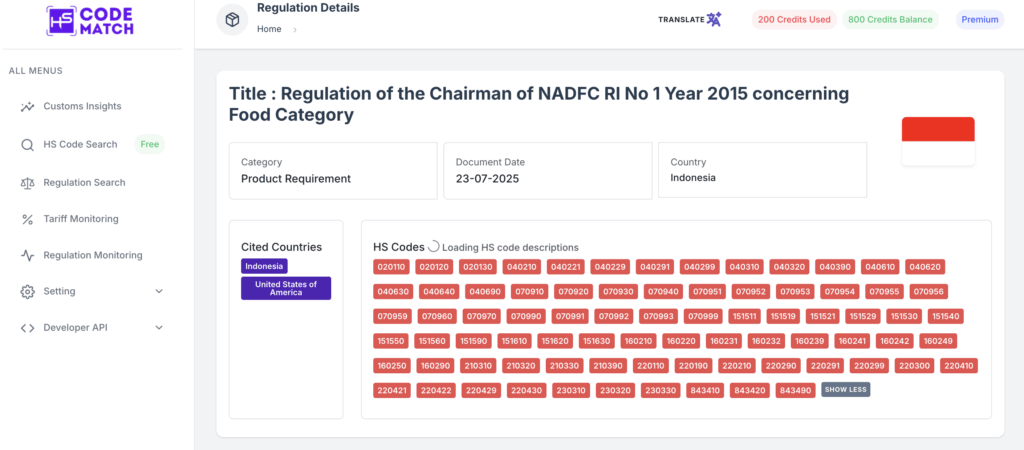Viewport: 1024px width, 450px height.
Task: Click HS code 151540 tag
Action: tap(946, 317)
